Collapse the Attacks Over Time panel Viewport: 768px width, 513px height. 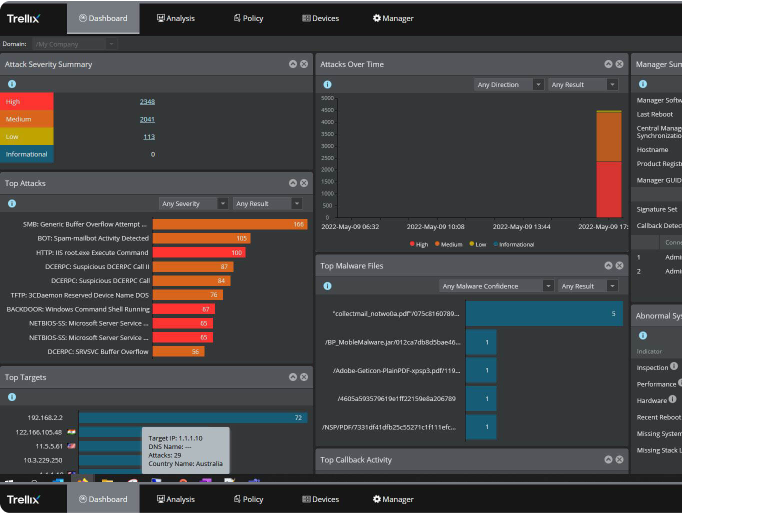click(608, 64)
